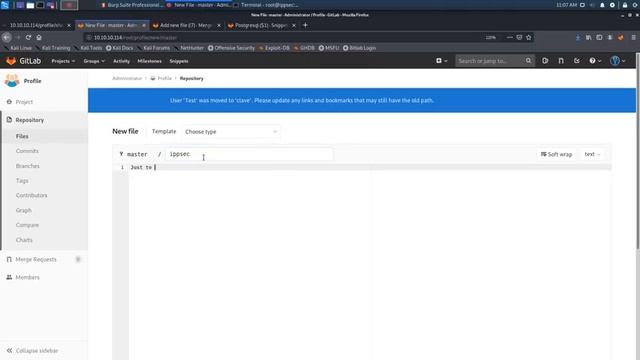Open the Offensive Security bookmark
This screenshot has height=360, width=640.
231,48
